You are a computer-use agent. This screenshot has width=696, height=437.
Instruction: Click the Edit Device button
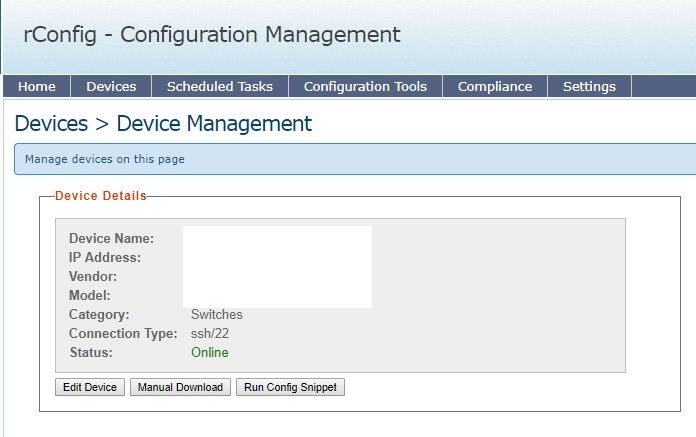(90, 387)
